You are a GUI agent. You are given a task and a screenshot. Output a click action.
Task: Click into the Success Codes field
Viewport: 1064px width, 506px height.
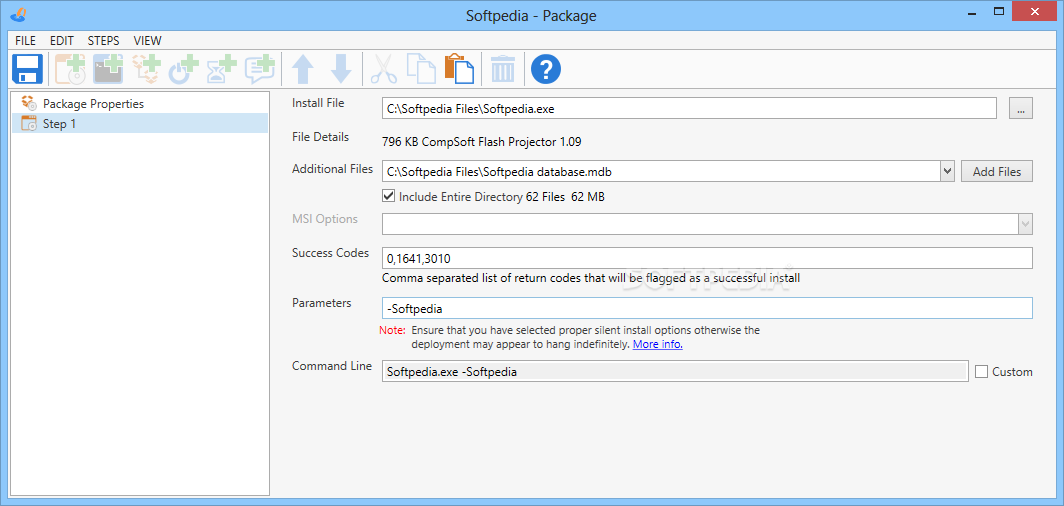point(707,258)
